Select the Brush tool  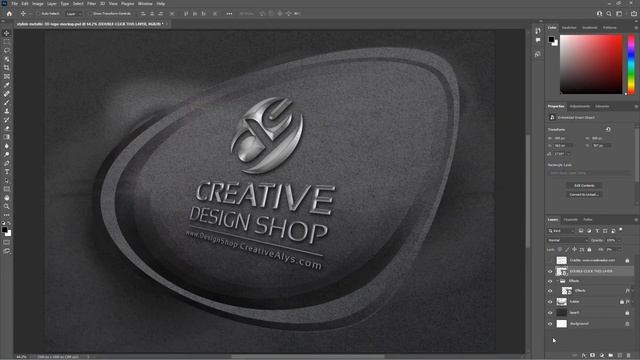click(7, 102)
